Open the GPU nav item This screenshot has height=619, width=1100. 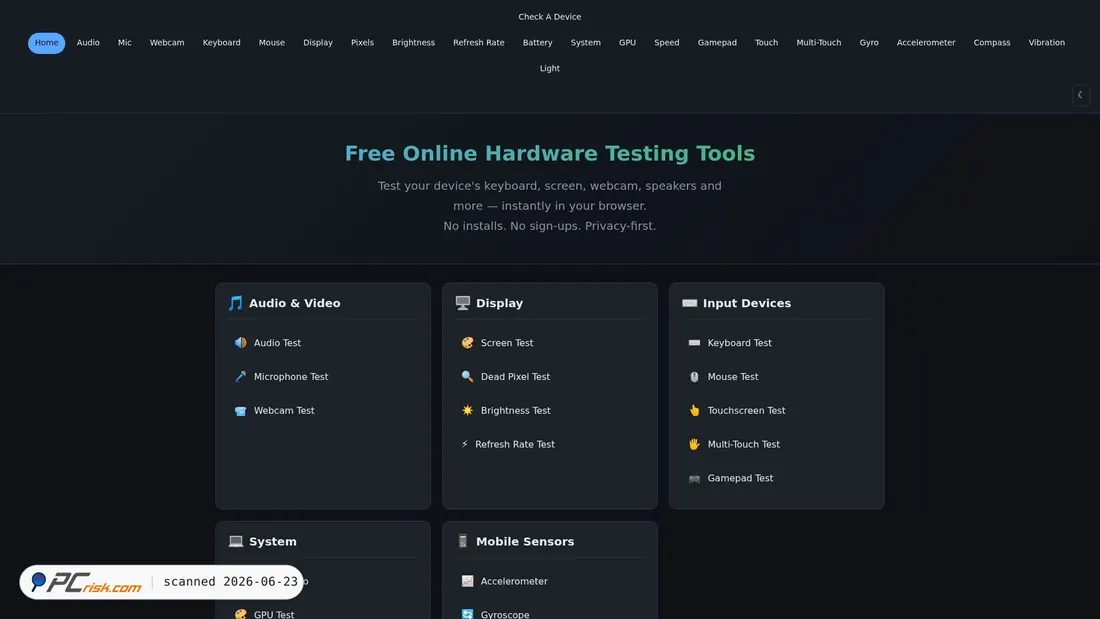point(627,43)
